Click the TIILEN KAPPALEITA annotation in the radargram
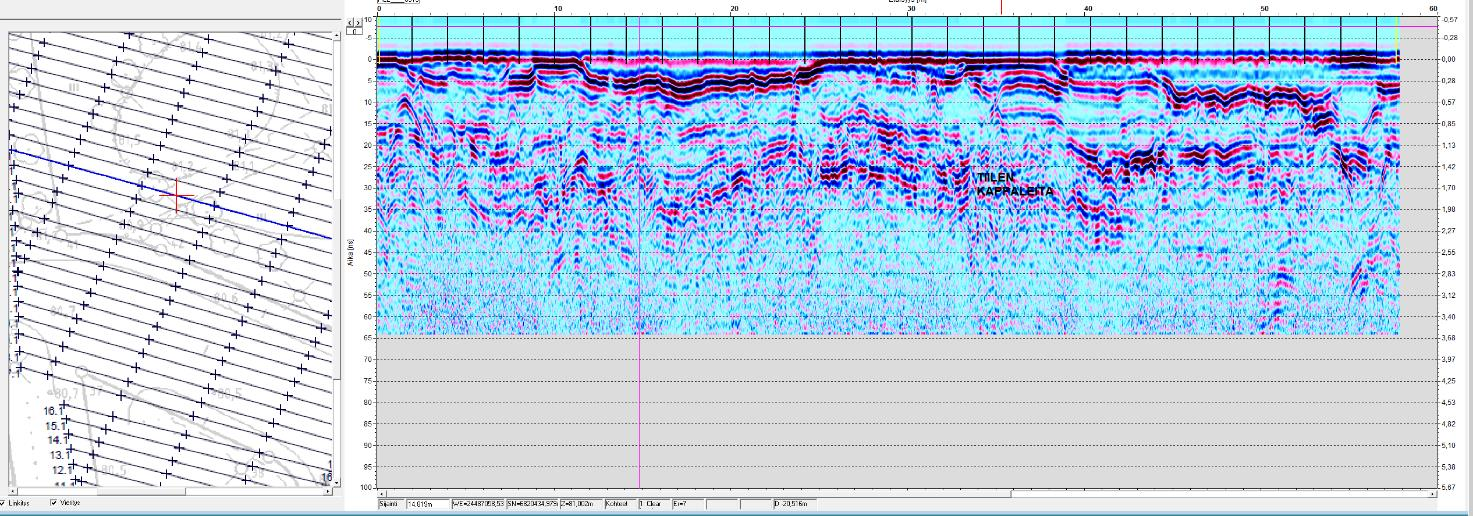The width and height of the screenshot is (1473, 516). 1015,184
